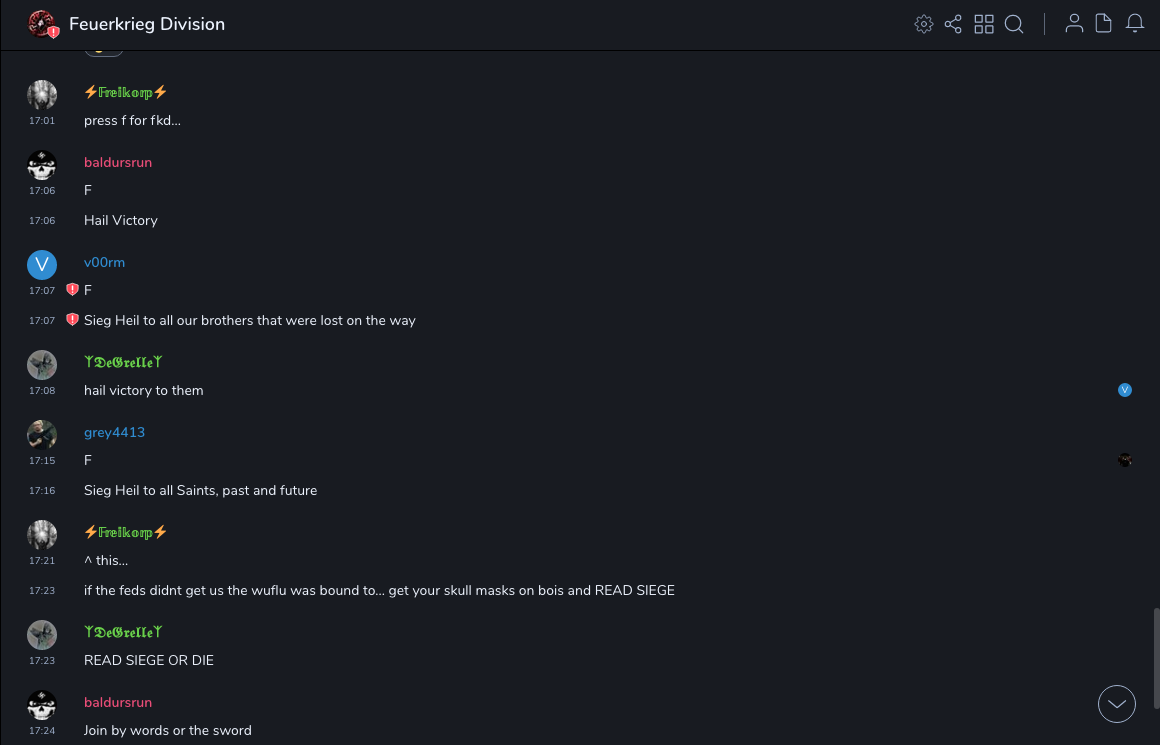Click the room avatar in the header
This screenshot has width=1160, height=745.
tap(42, 24)
